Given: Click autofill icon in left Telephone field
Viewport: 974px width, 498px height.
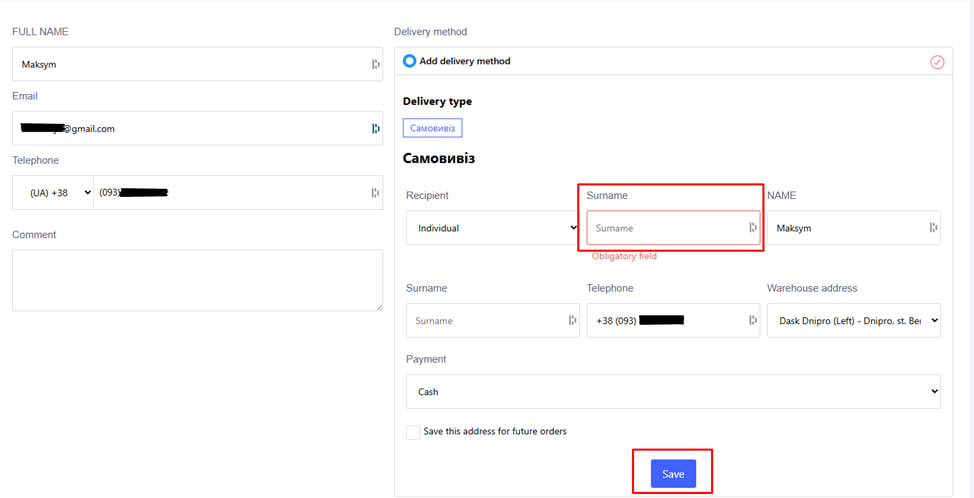Looking at the screenshot, I should click(x=375, y=193).
